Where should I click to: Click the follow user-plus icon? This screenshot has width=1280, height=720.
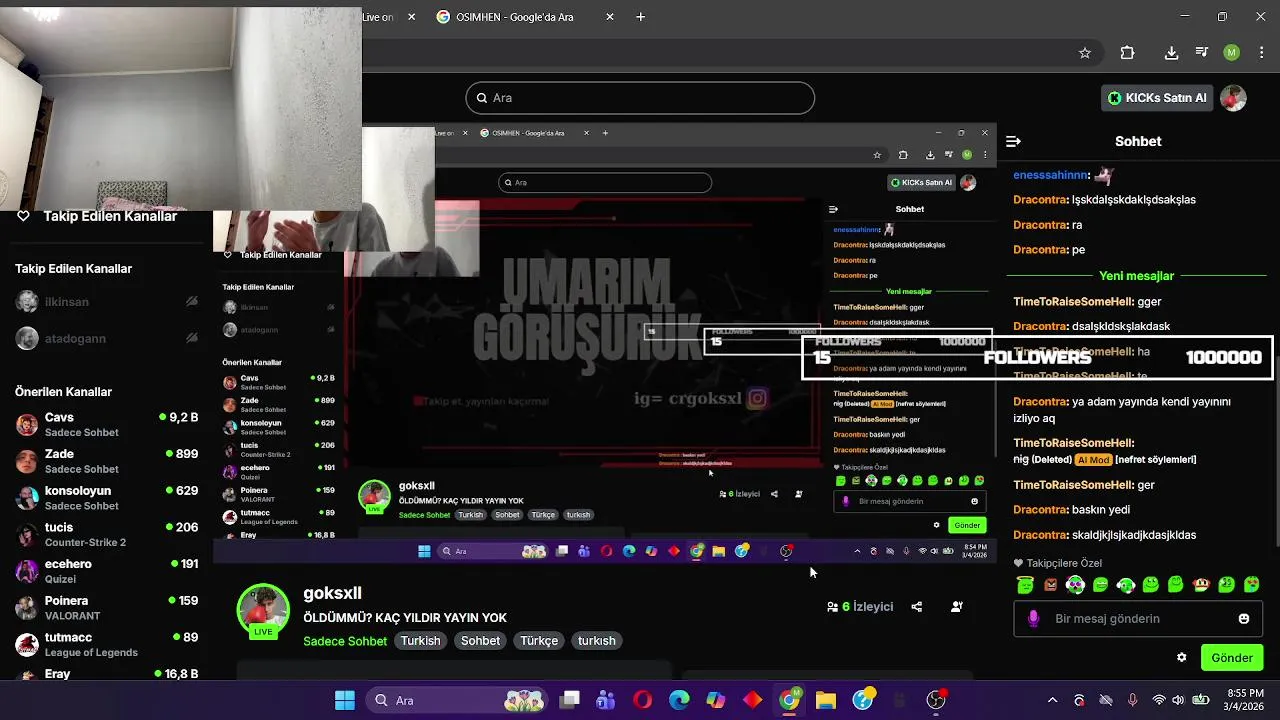click(957, 607)
